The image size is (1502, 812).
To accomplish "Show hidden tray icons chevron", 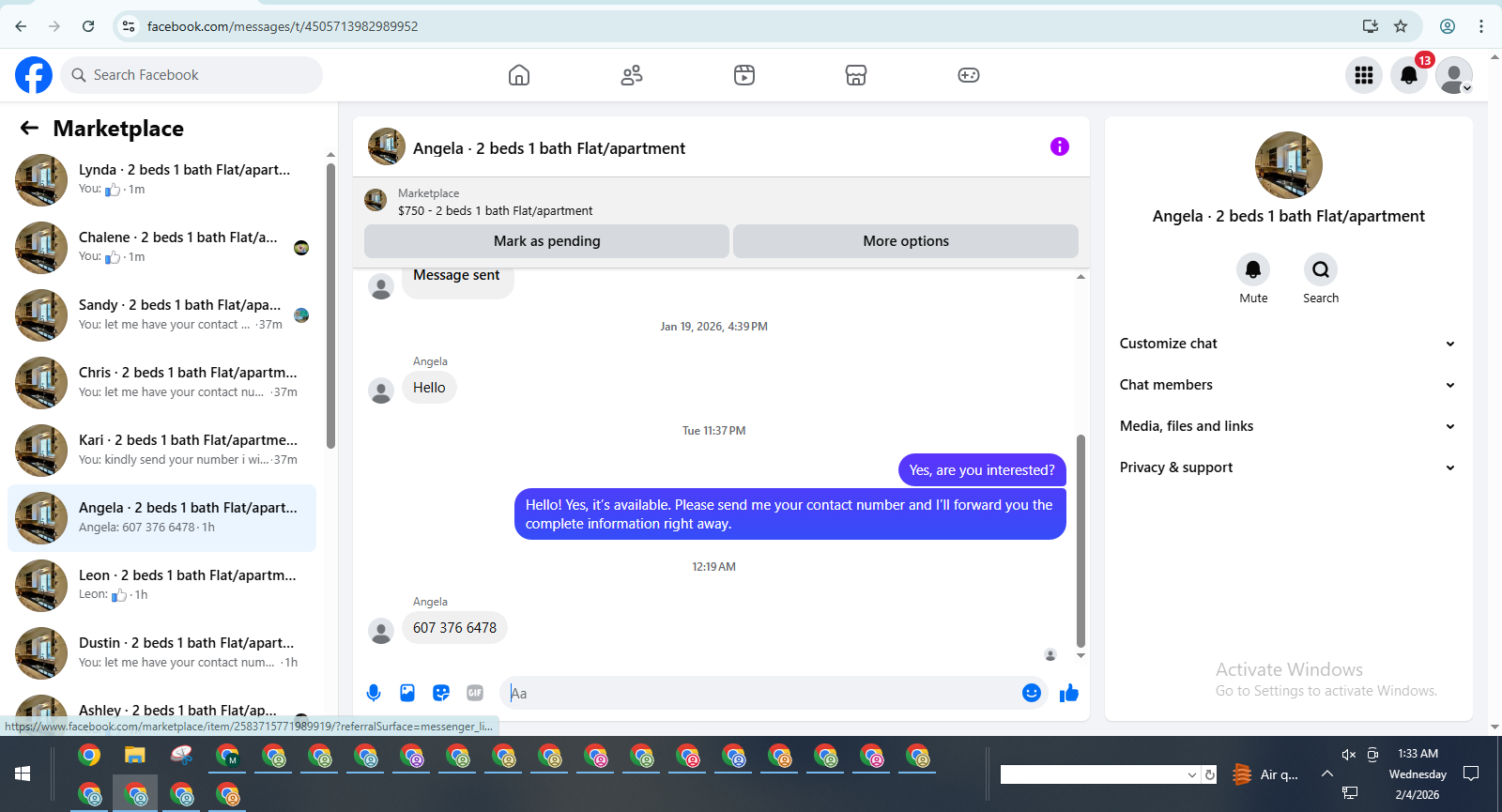I will click(x=1326, y=774).
